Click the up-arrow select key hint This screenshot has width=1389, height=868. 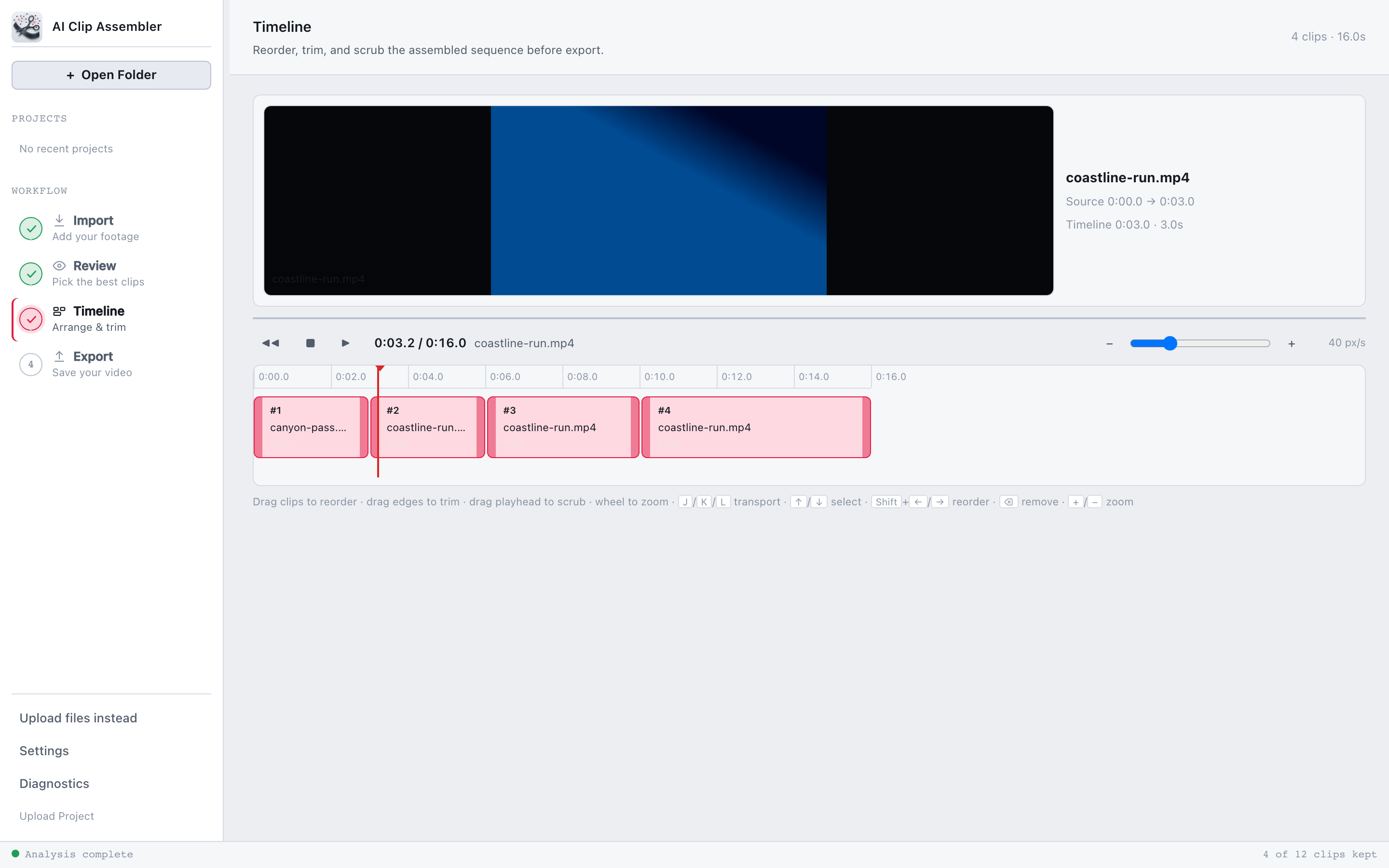[x=798, y=502]
